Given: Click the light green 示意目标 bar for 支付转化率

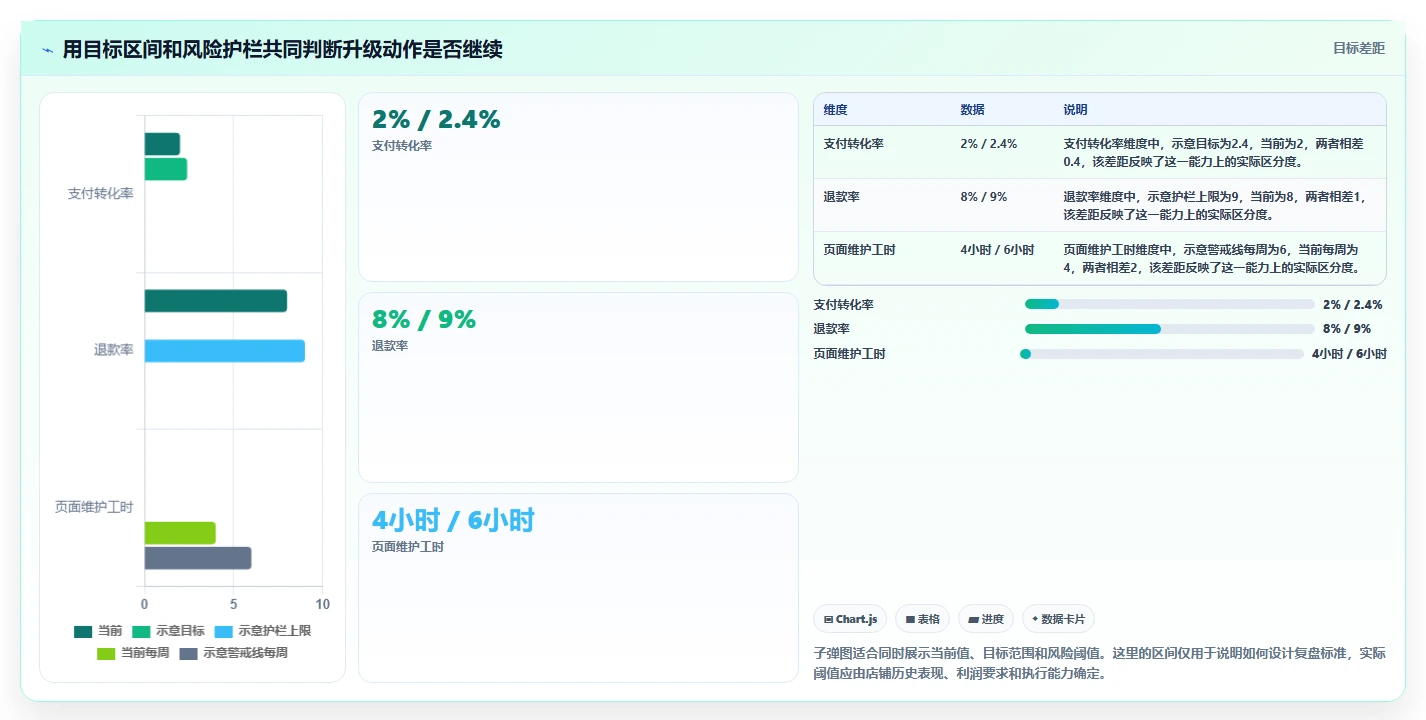Looking at the screenshot, I should point(166,169).
